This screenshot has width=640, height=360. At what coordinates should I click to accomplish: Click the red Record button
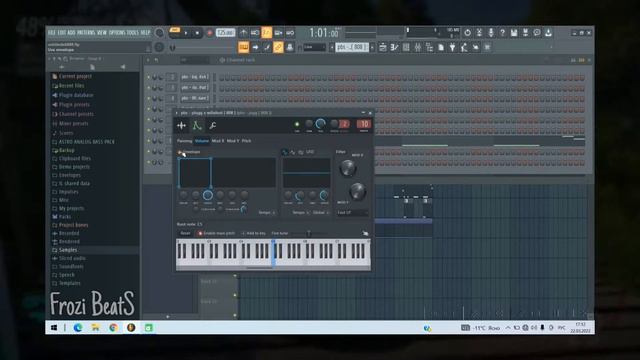[210, 33]
